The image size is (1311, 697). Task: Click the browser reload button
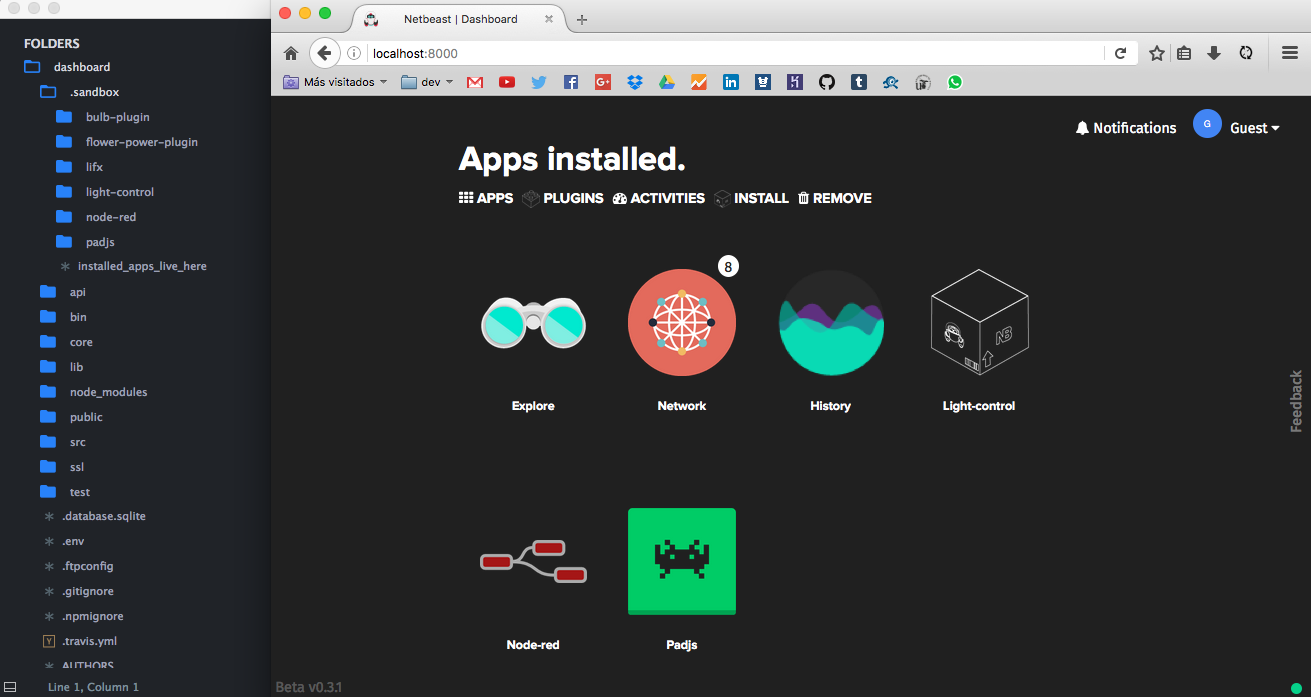(1120, 53)
